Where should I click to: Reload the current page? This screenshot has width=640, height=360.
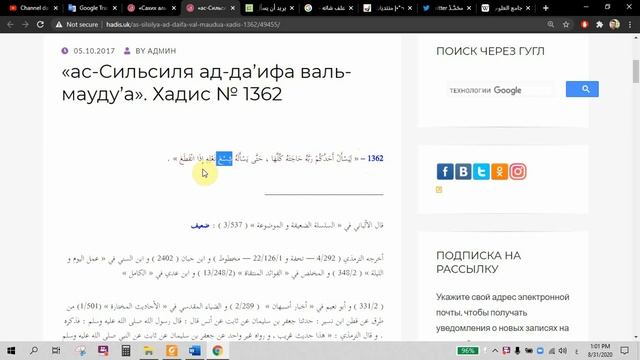point(40,24)
